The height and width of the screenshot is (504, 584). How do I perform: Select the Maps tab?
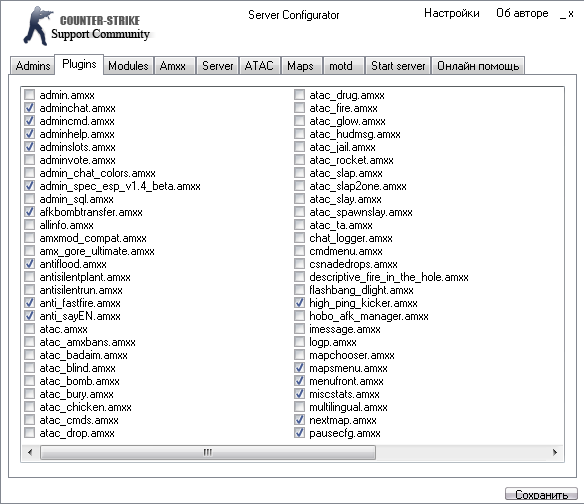[300, 66]
